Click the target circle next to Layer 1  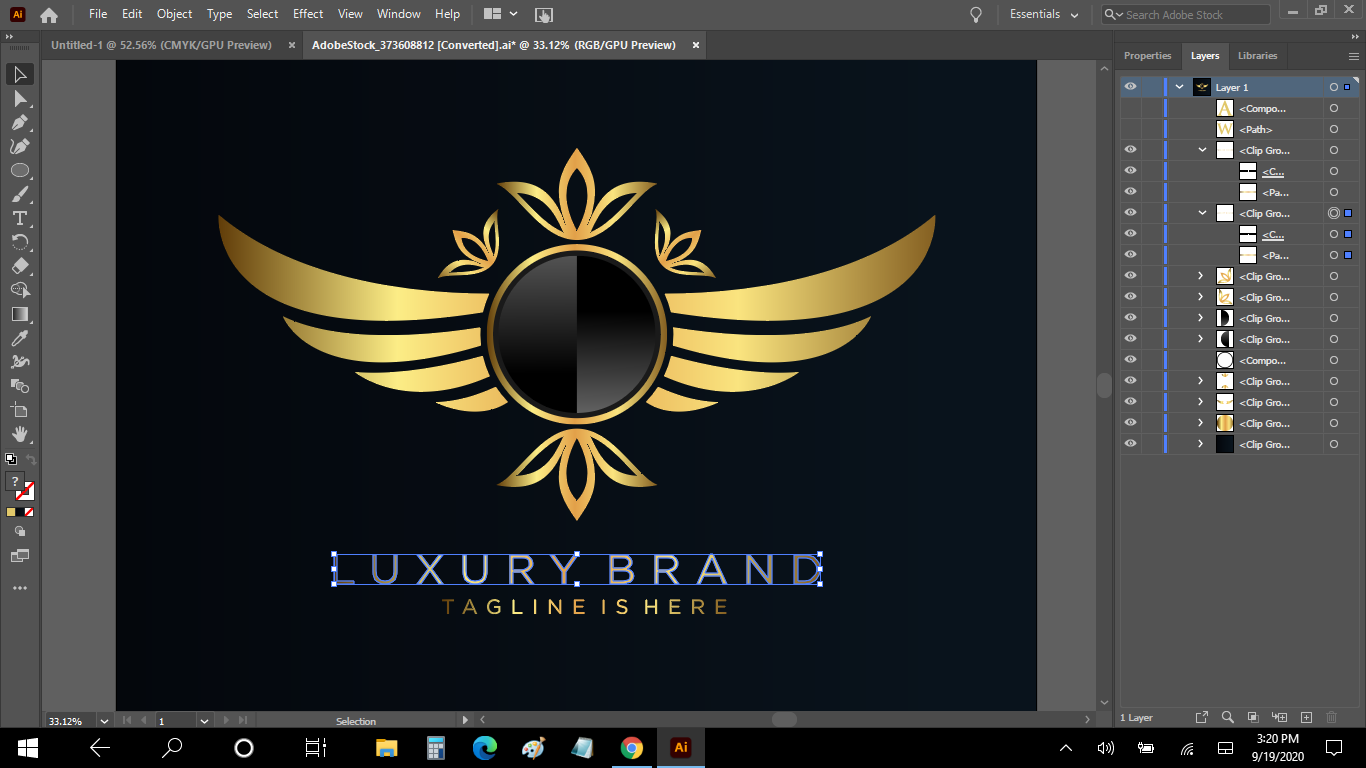click(1334, 86)
